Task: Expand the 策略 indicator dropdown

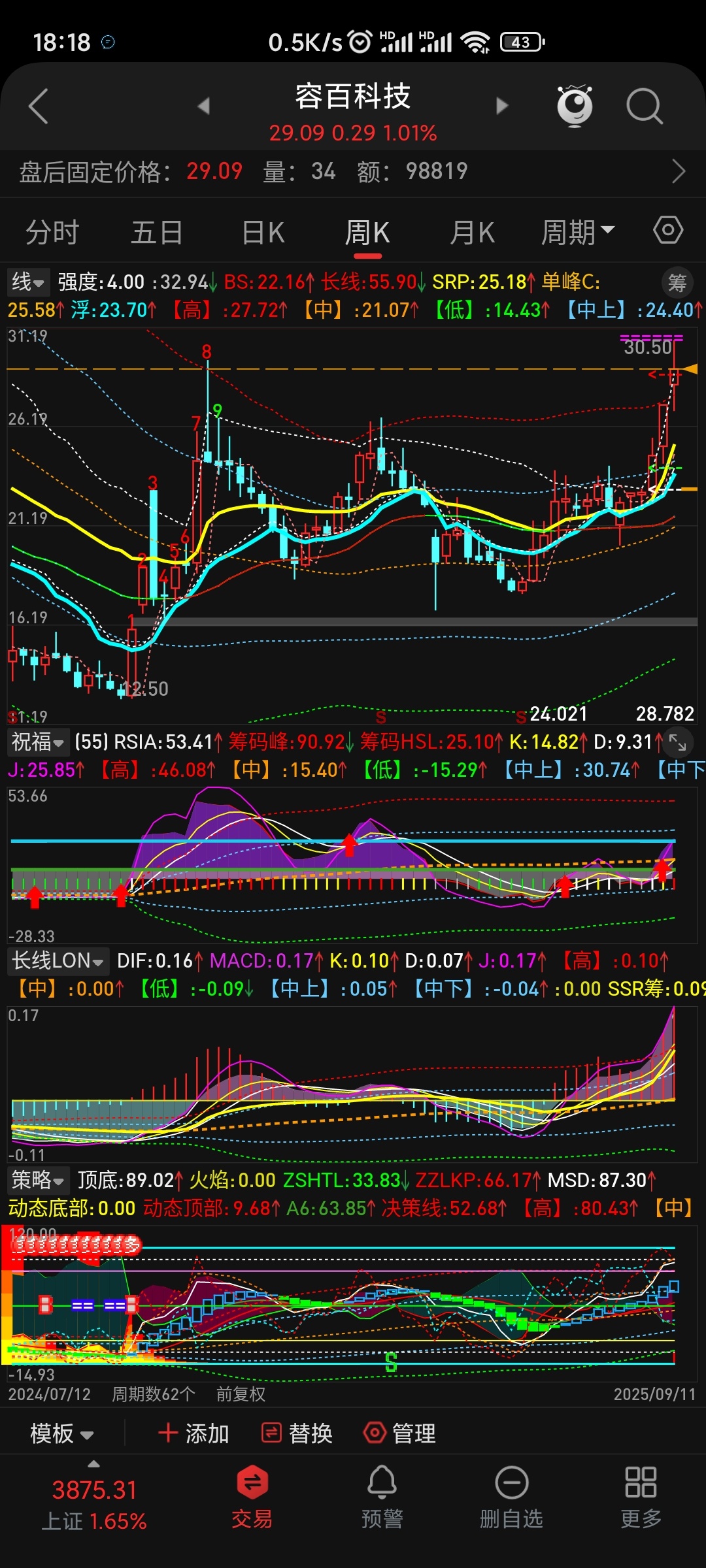Action: [x=38, y=1181]
